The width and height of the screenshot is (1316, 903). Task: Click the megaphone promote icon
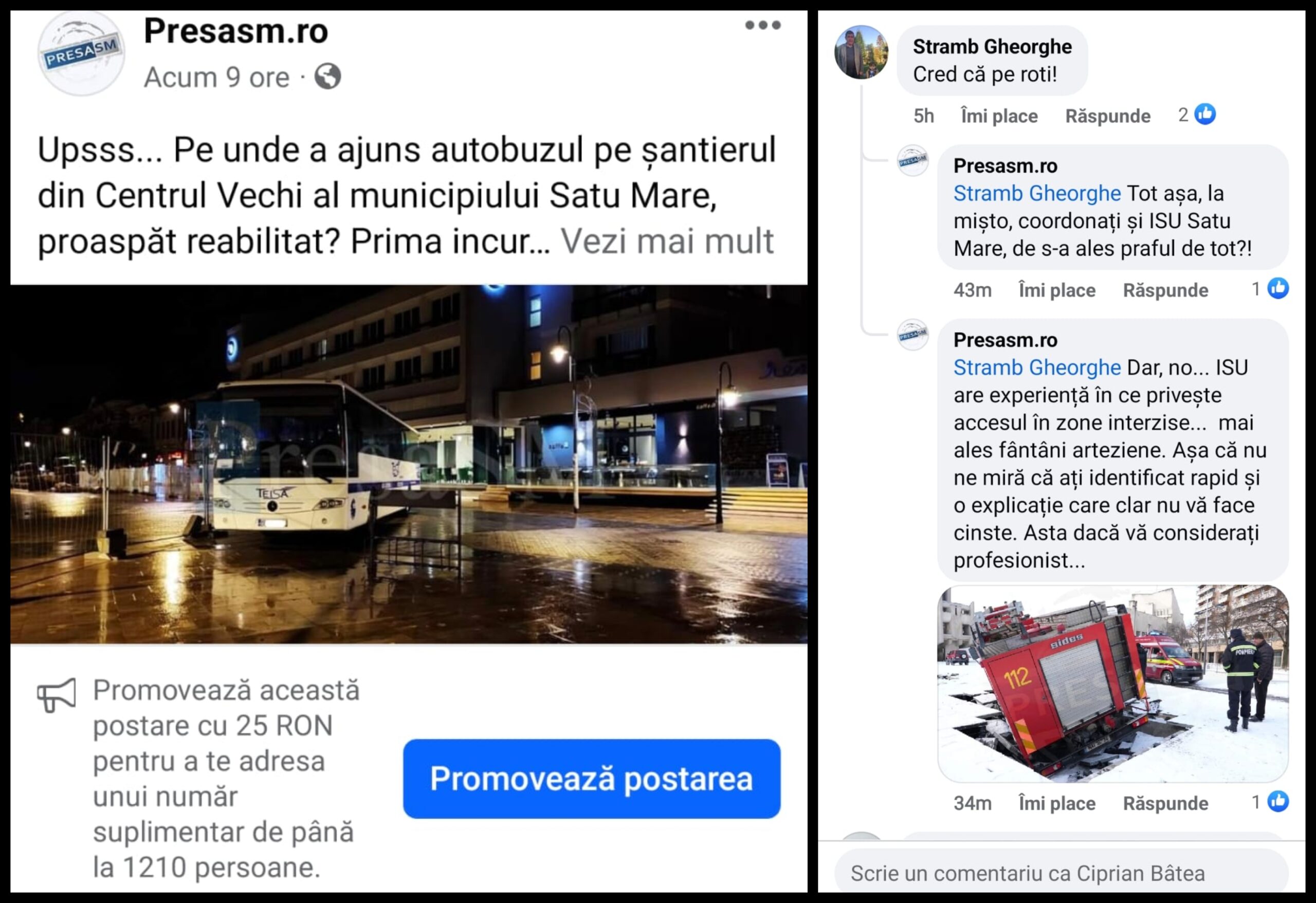tap(57, 694)
